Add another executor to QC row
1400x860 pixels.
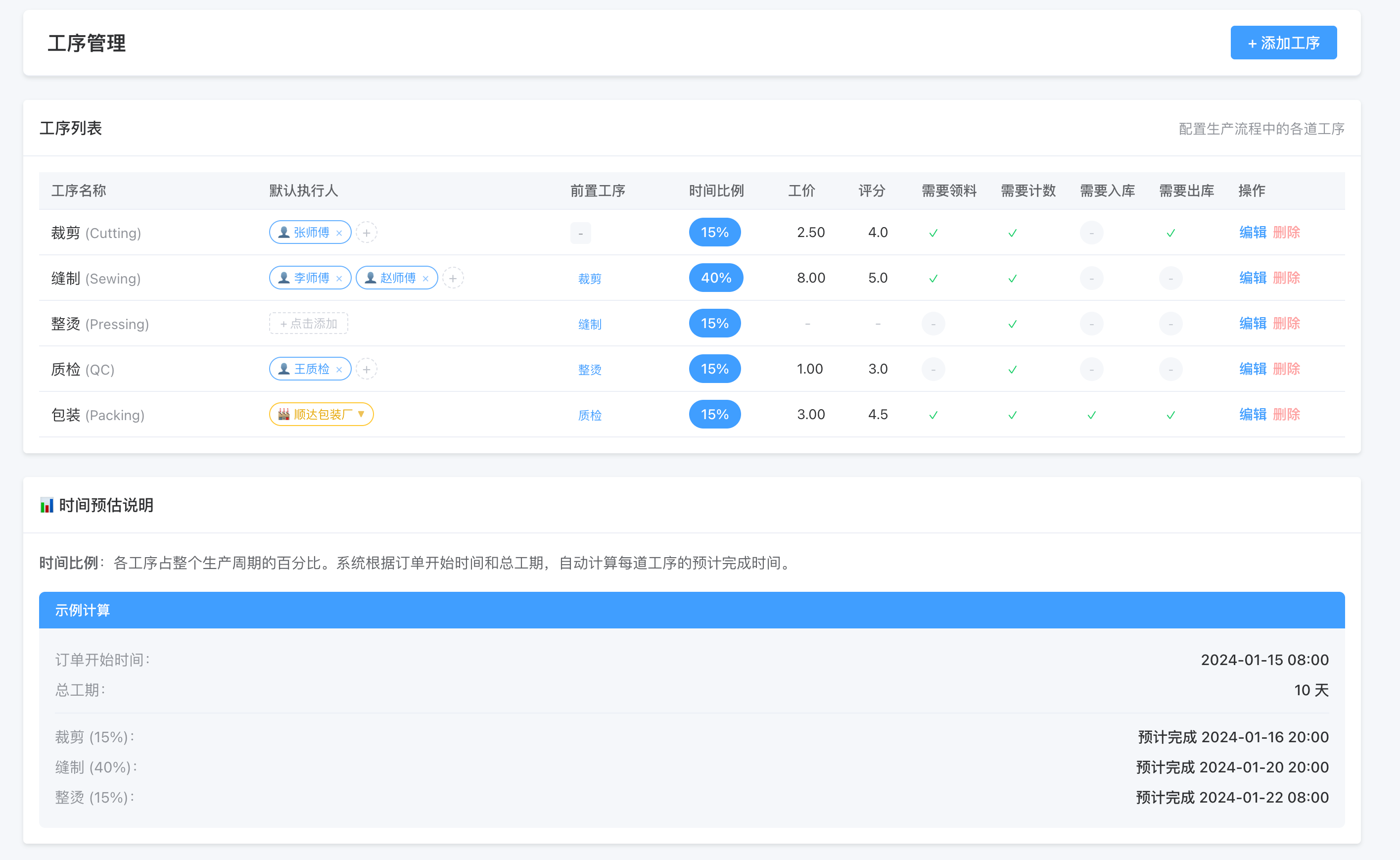(367, 369)
